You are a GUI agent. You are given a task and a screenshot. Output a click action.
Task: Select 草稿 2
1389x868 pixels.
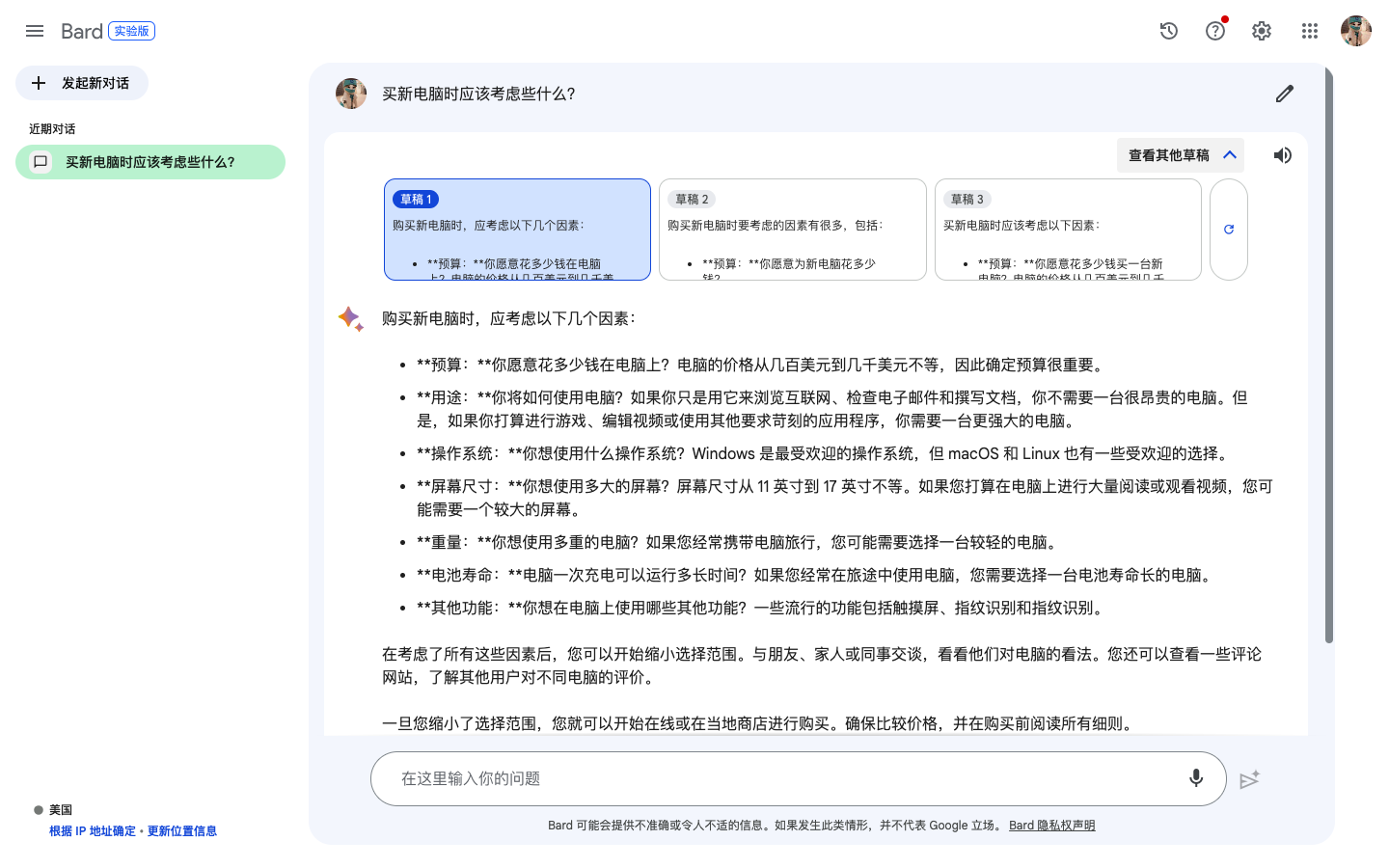(792, 230)
